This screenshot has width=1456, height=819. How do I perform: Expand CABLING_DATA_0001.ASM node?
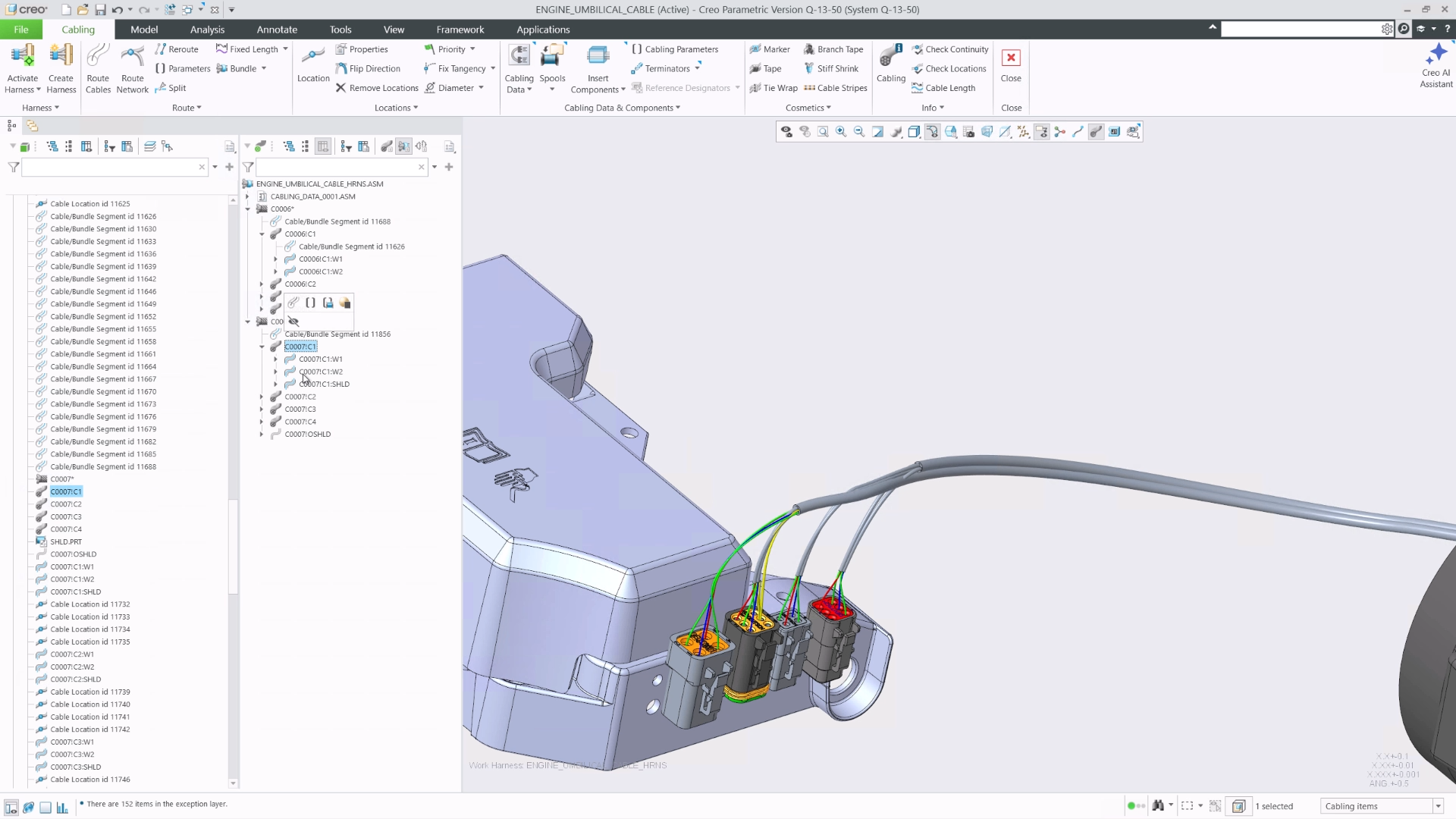[x=247, y=196]
